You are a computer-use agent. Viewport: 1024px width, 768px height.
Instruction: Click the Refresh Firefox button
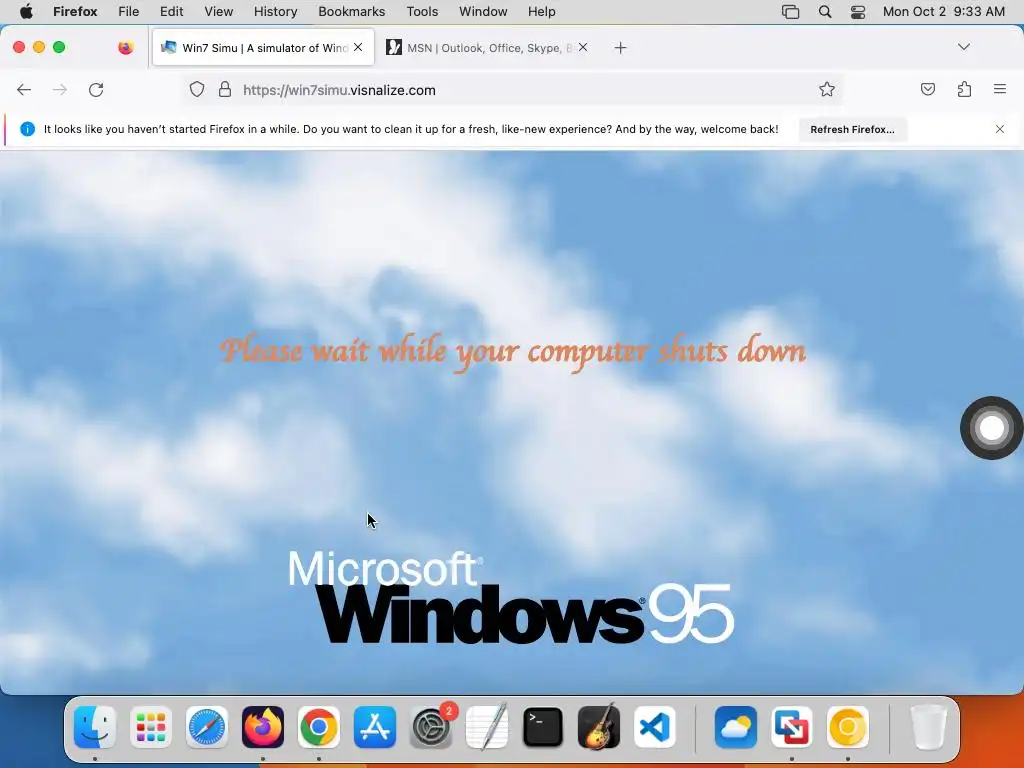click(x=852, y=129)
